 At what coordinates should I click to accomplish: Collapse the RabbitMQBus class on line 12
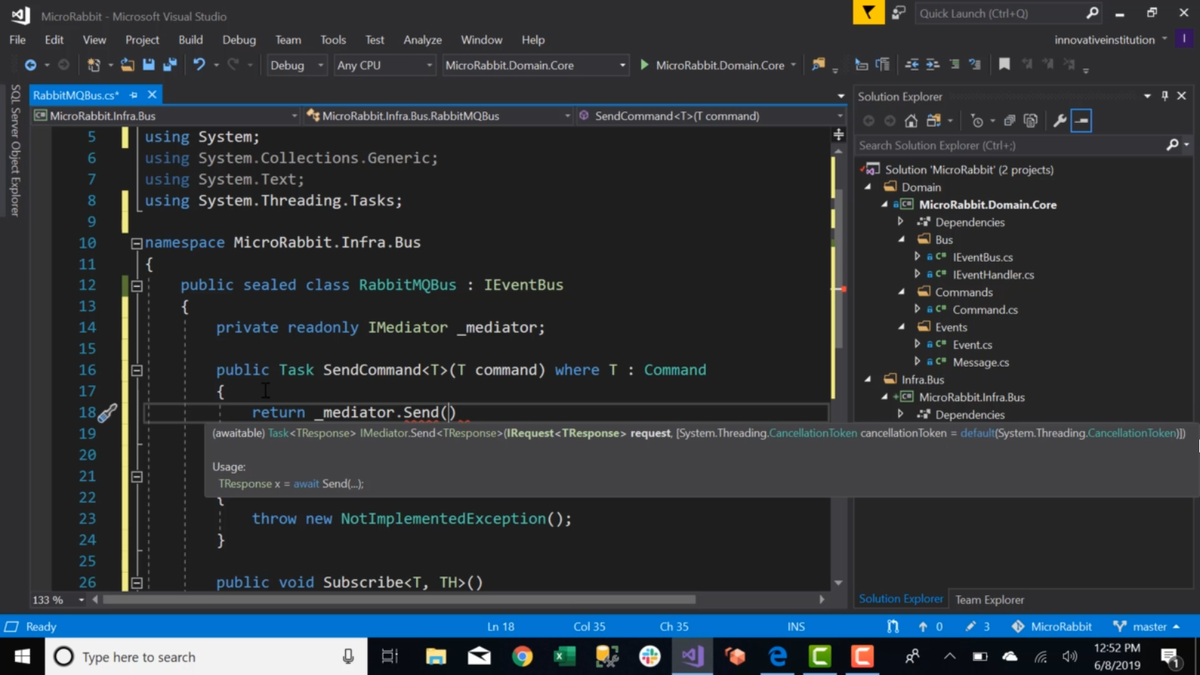[137, 285]
